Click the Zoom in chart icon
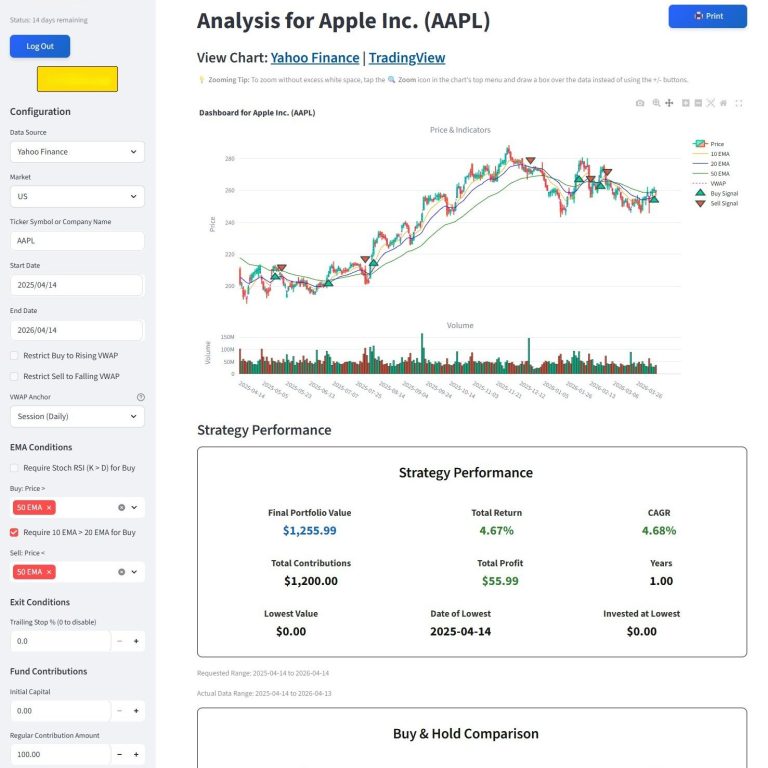 [686, 103]
